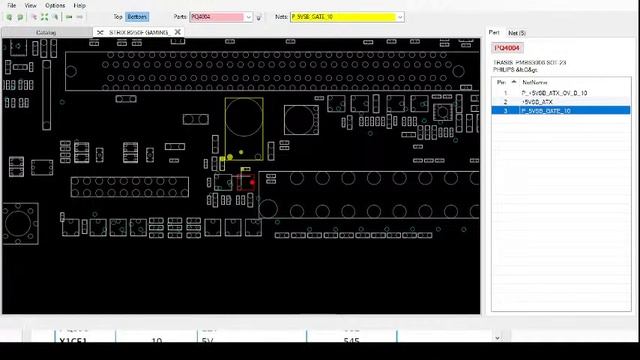Screen dimensions: 640x360
Task: Sort by the NetName column header
Action: pos(535,82)
